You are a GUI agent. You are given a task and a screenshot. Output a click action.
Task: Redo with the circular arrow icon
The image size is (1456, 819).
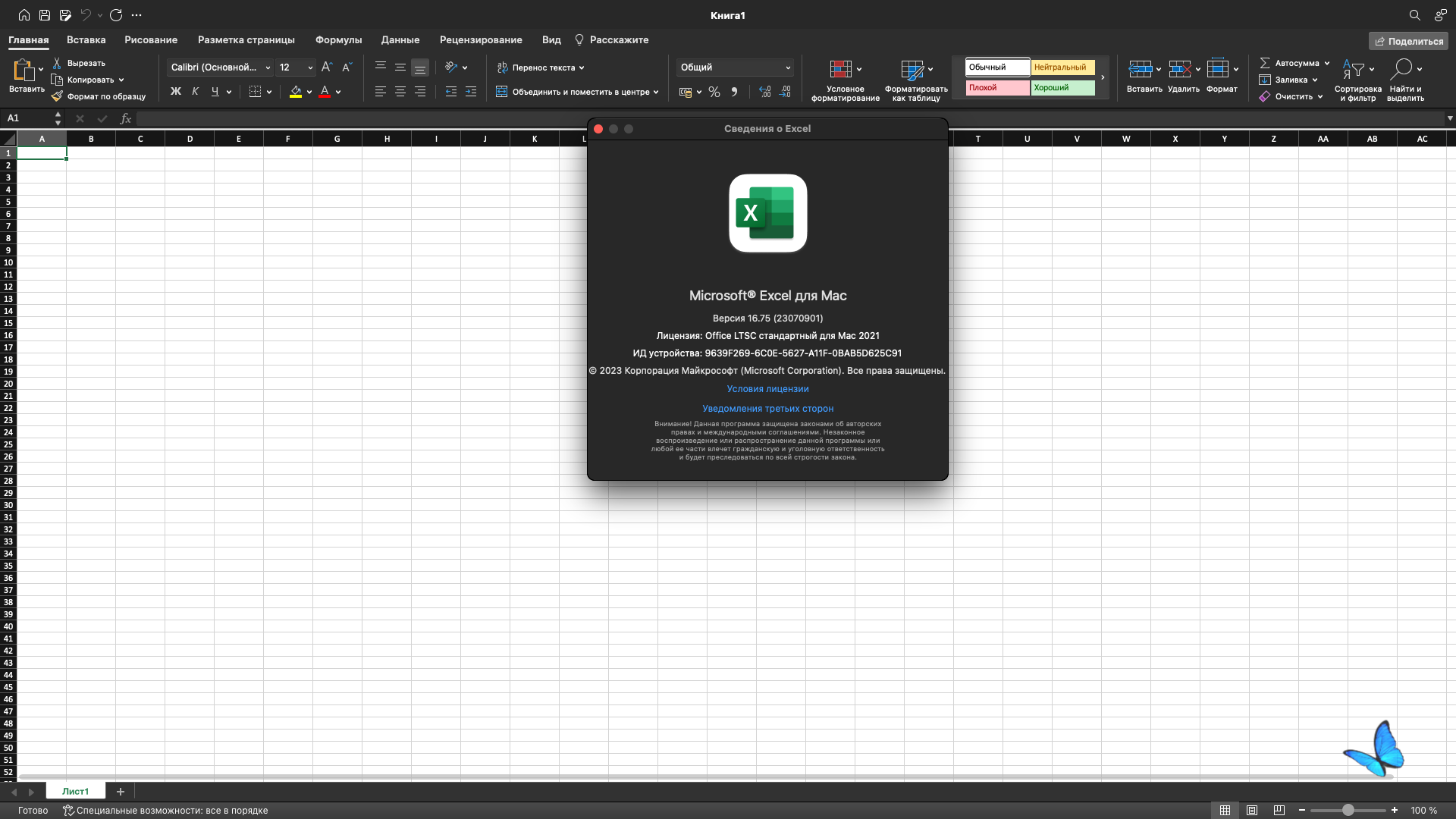click(116, 15)
